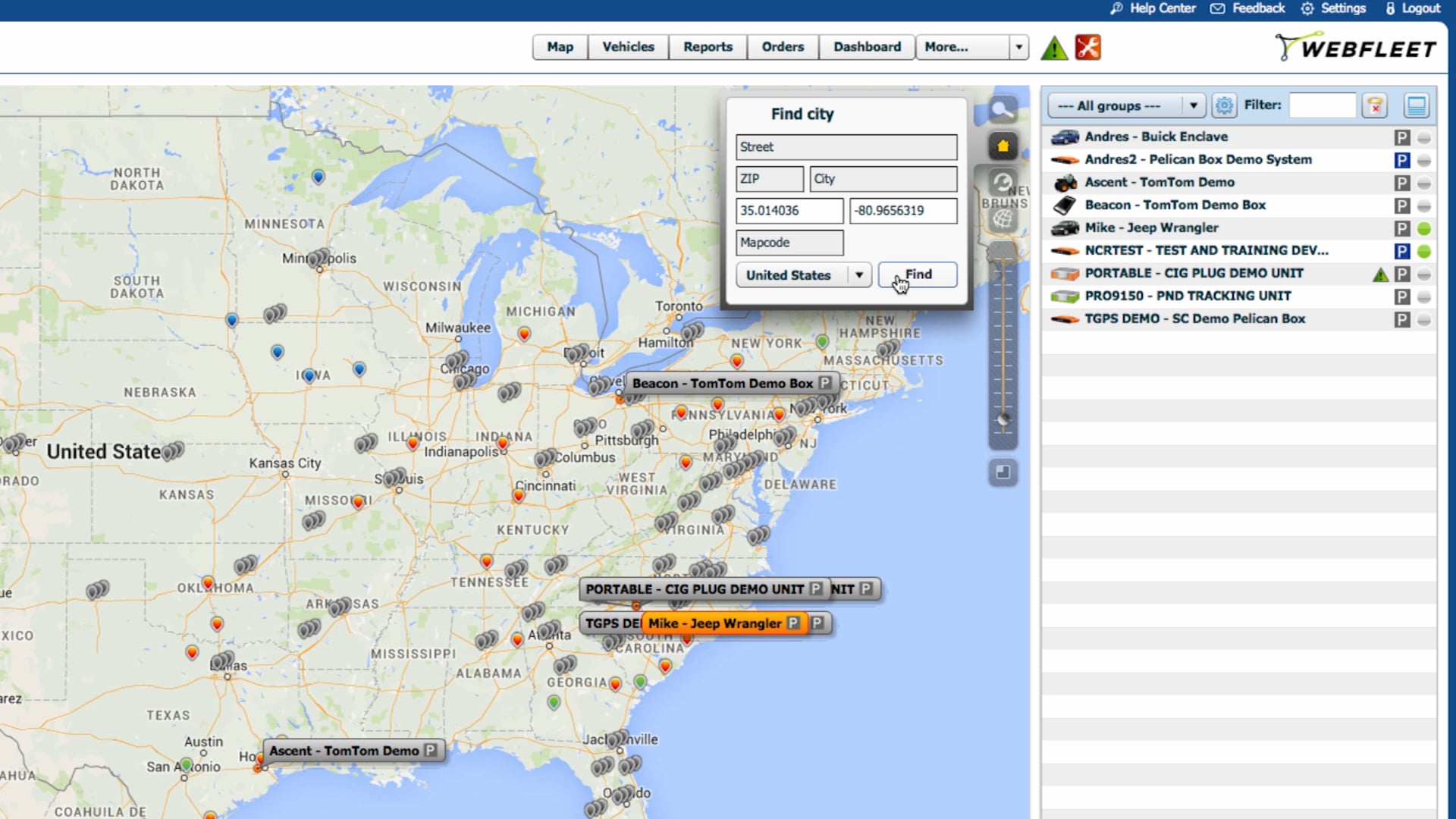The width and height of the screenshot is (1456, 819).
Task: Click the globe map layer icon
Action: [x=1003, y=219]
